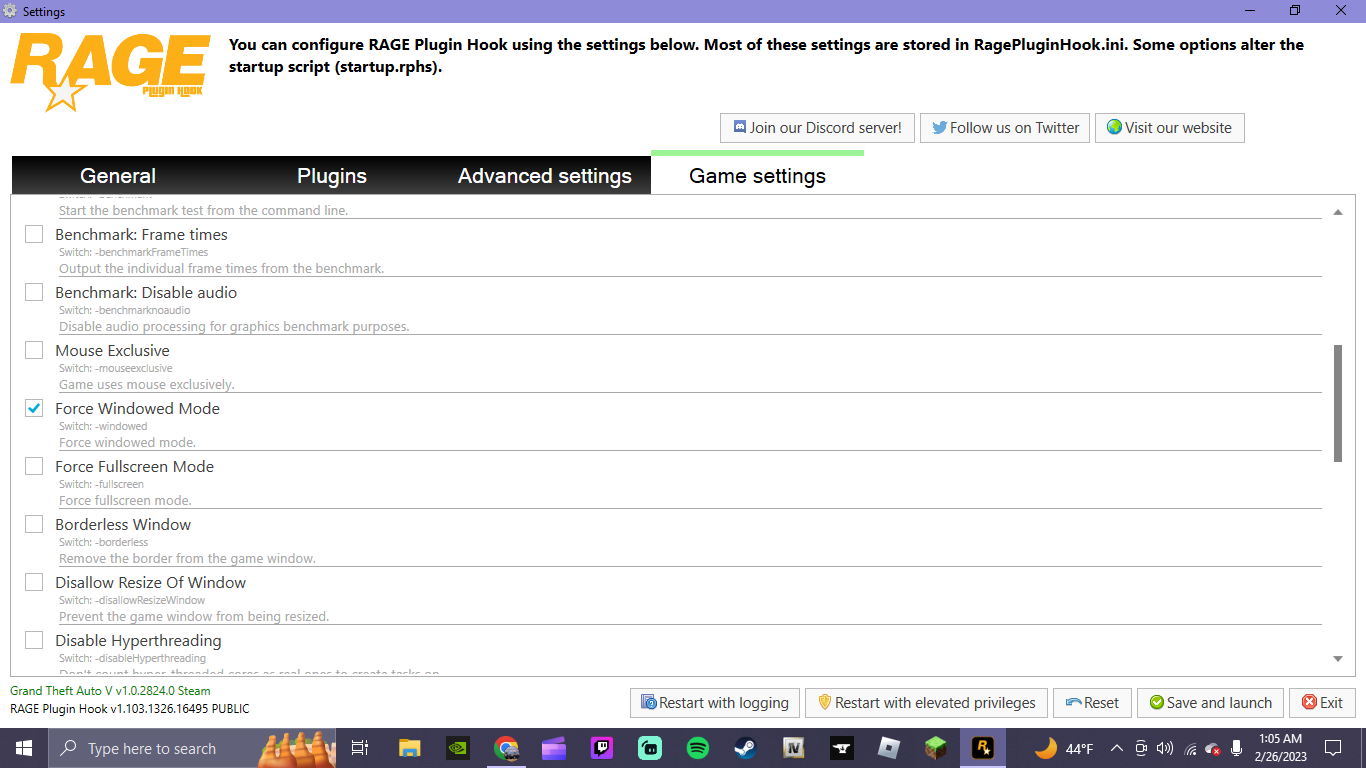Open File Explorer from the taskbar
The height and width of the screenshot is (768, 1366).
click(x=409, y=748)
